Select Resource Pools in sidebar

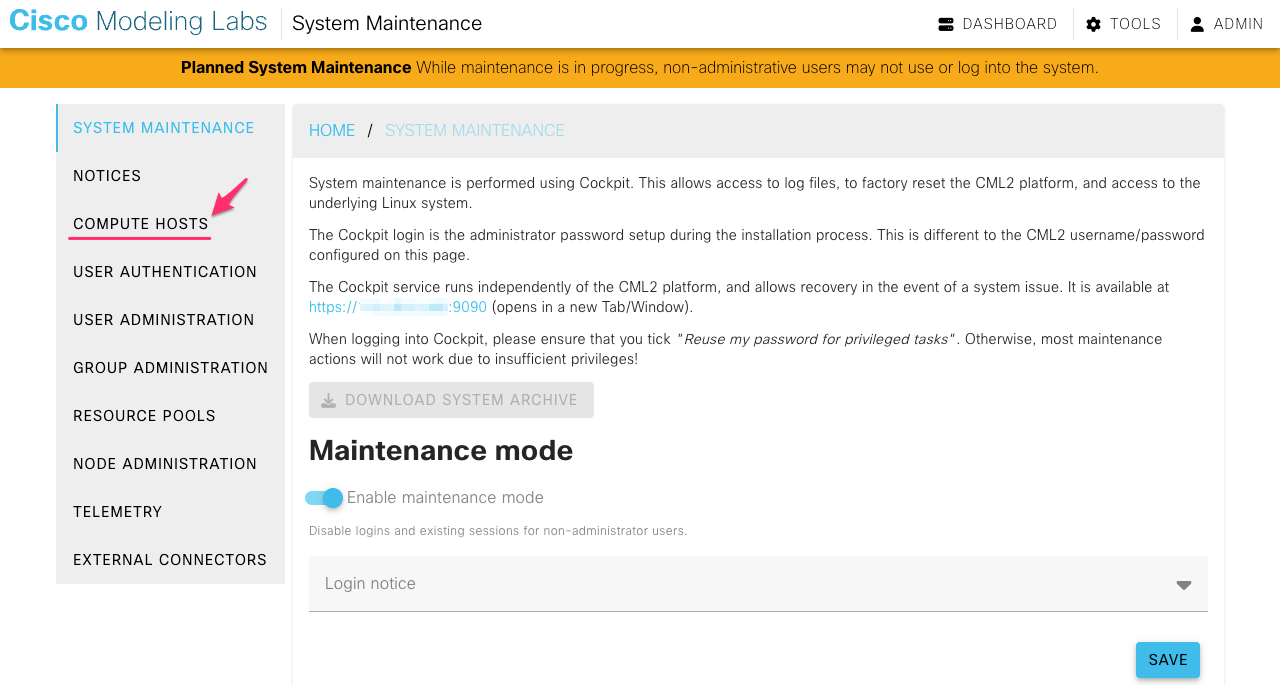(171, 416)
